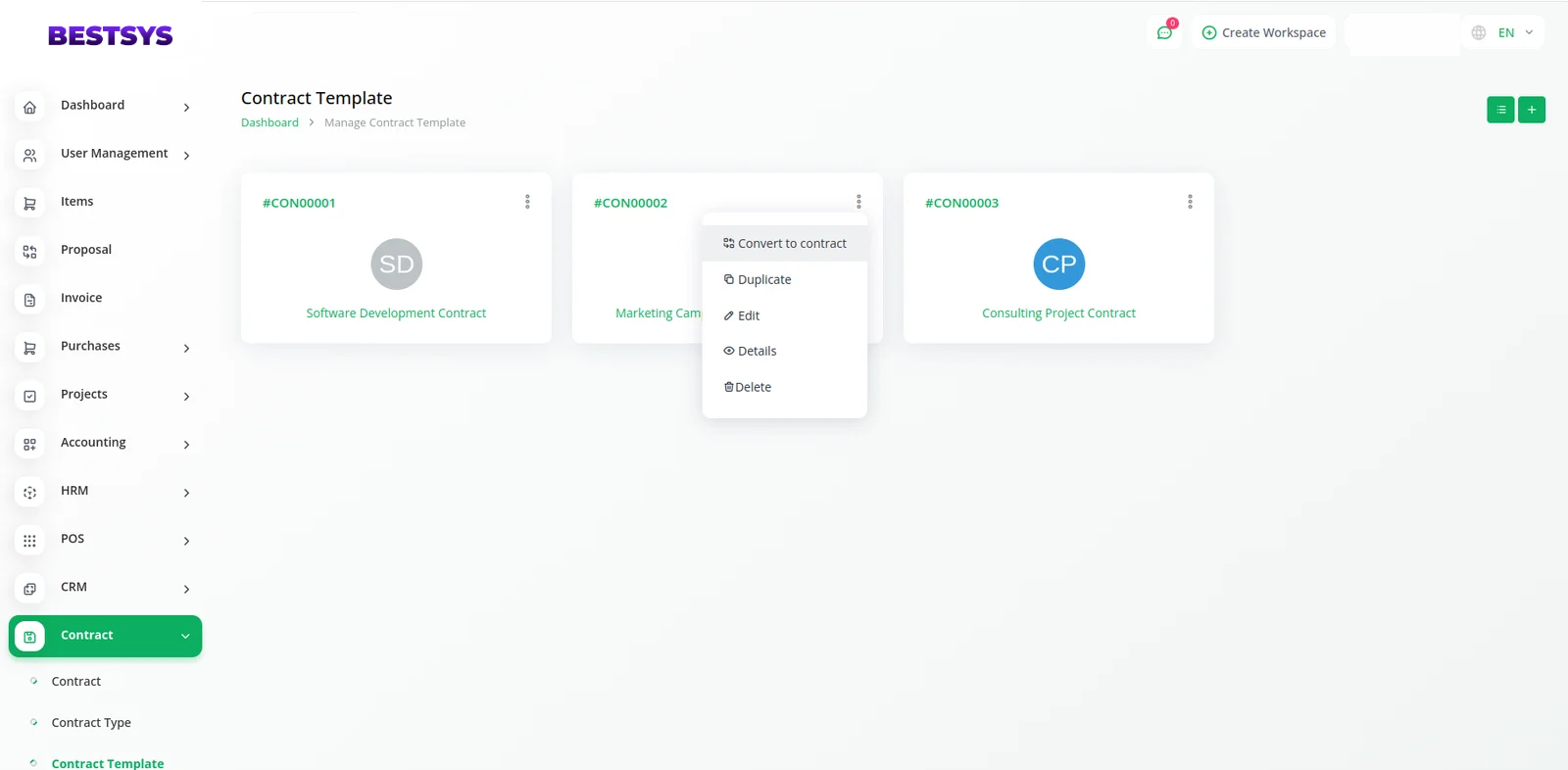1568x770 pixels.
Task: Click the CP avatar on Consulting card
Action: 1058,265
